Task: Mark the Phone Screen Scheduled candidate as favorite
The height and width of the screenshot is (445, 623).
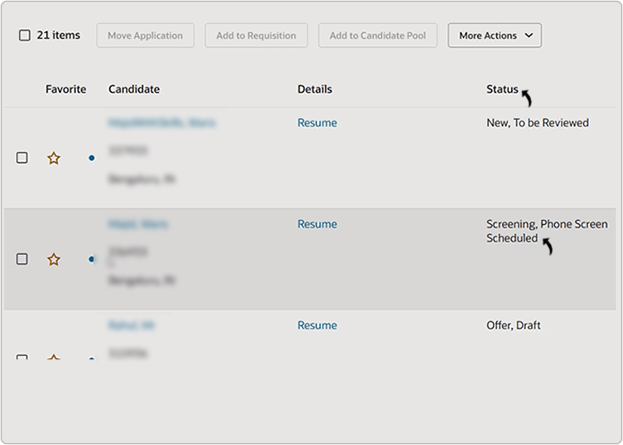Action: click(x=54, y=259)
